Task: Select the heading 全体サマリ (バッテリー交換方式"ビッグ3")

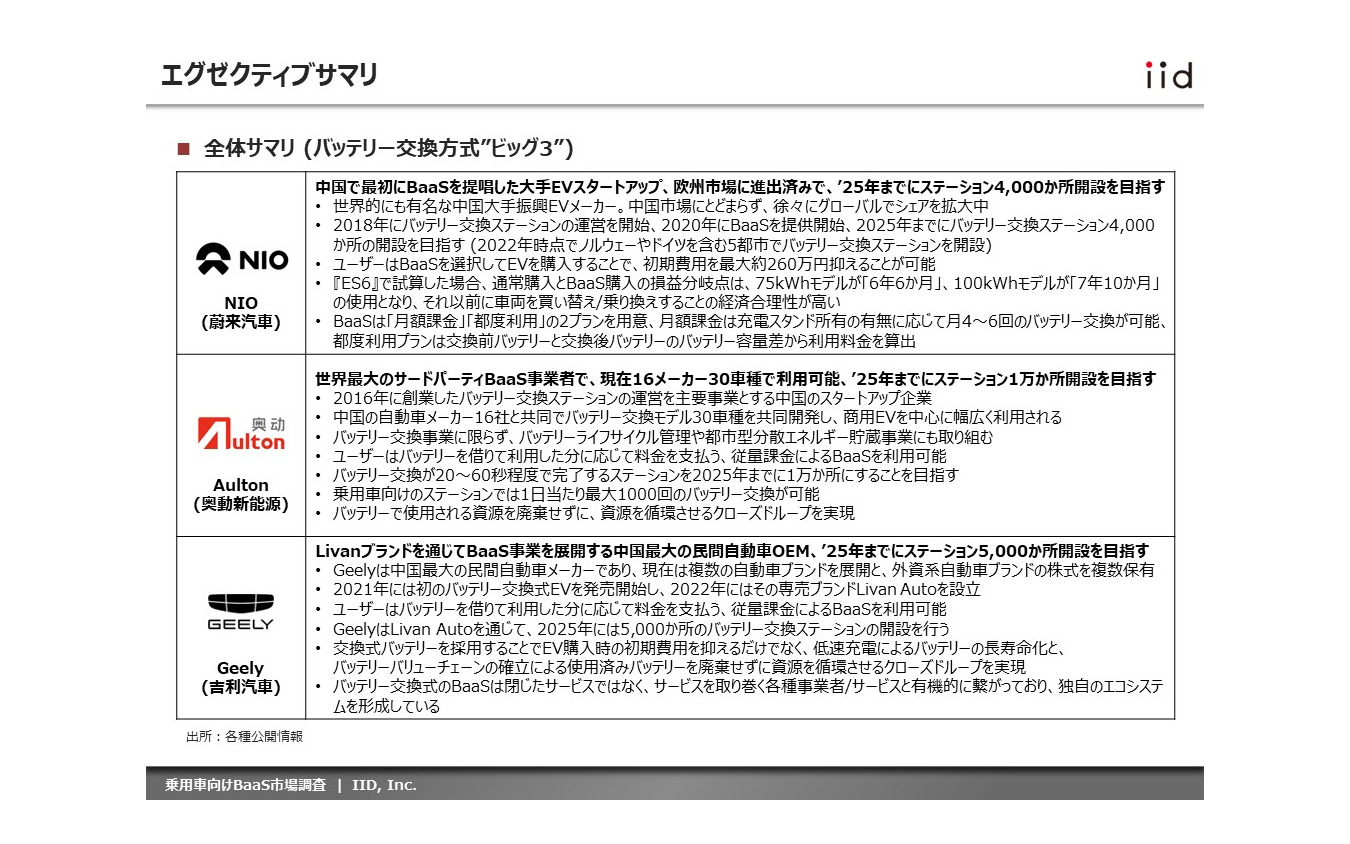Action: pyautogui.click(x=388, y=148)
